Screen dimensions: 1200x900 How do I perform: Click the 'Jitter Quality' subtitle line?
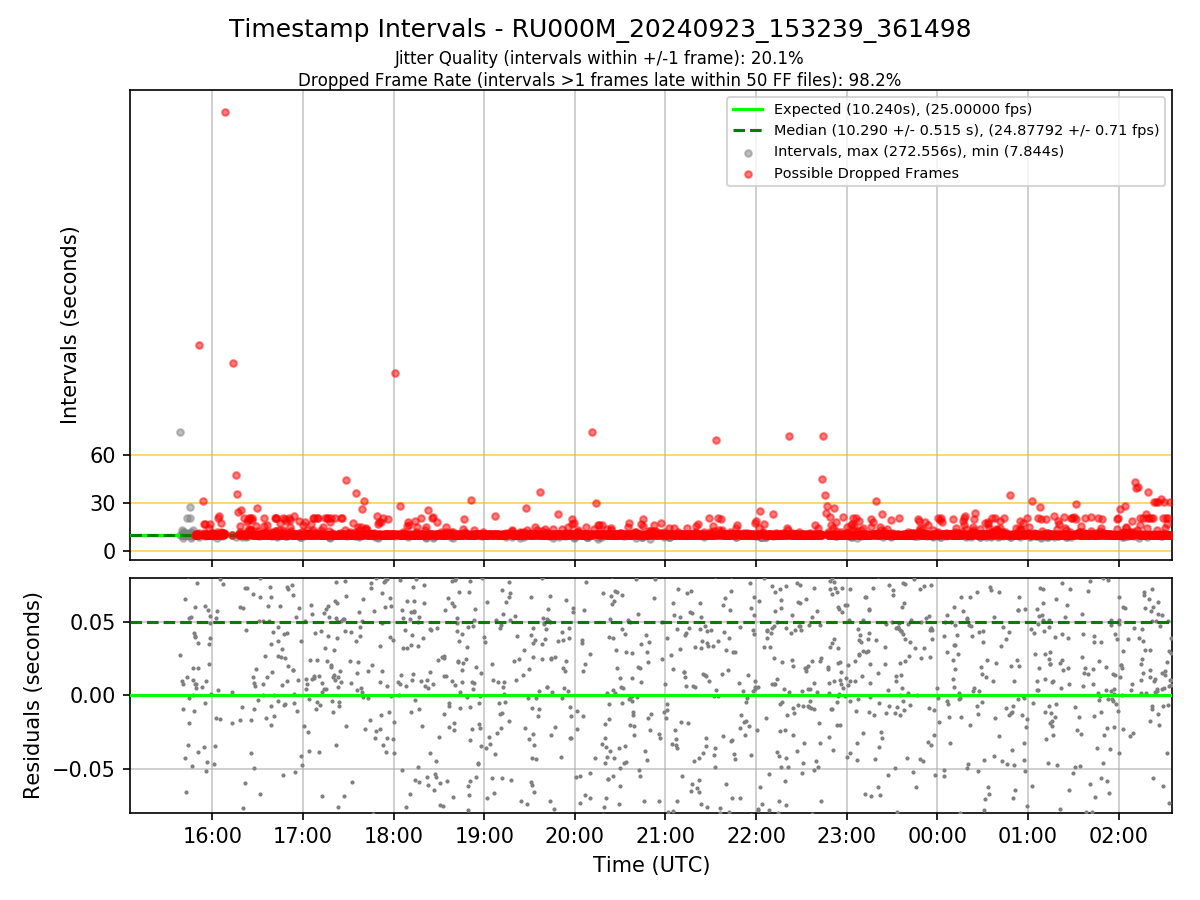pyautogui.click(x=599, y=58)
